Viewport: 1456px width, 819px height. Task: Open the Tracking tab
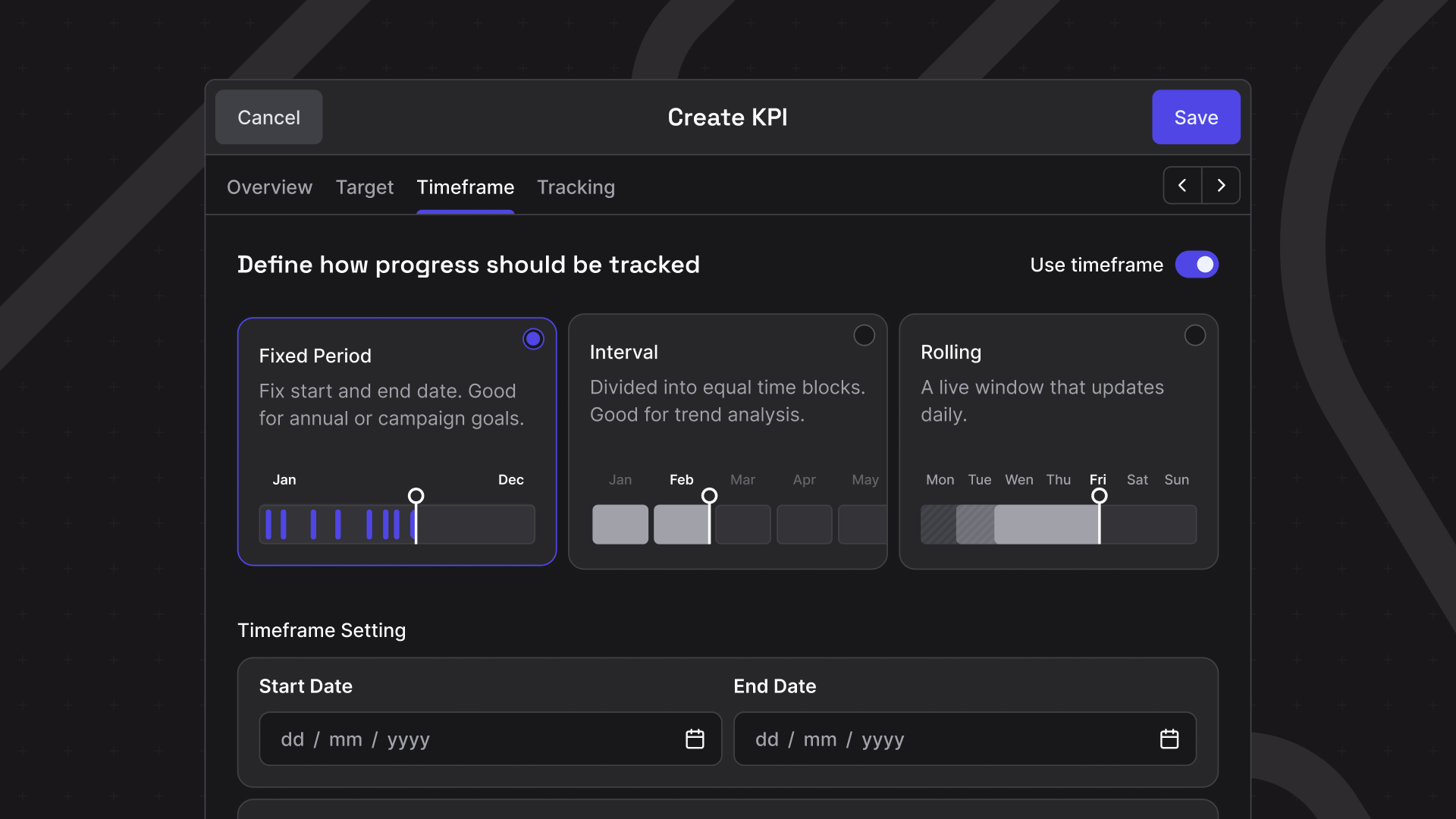pyautogui.click(x=576, y=187)
